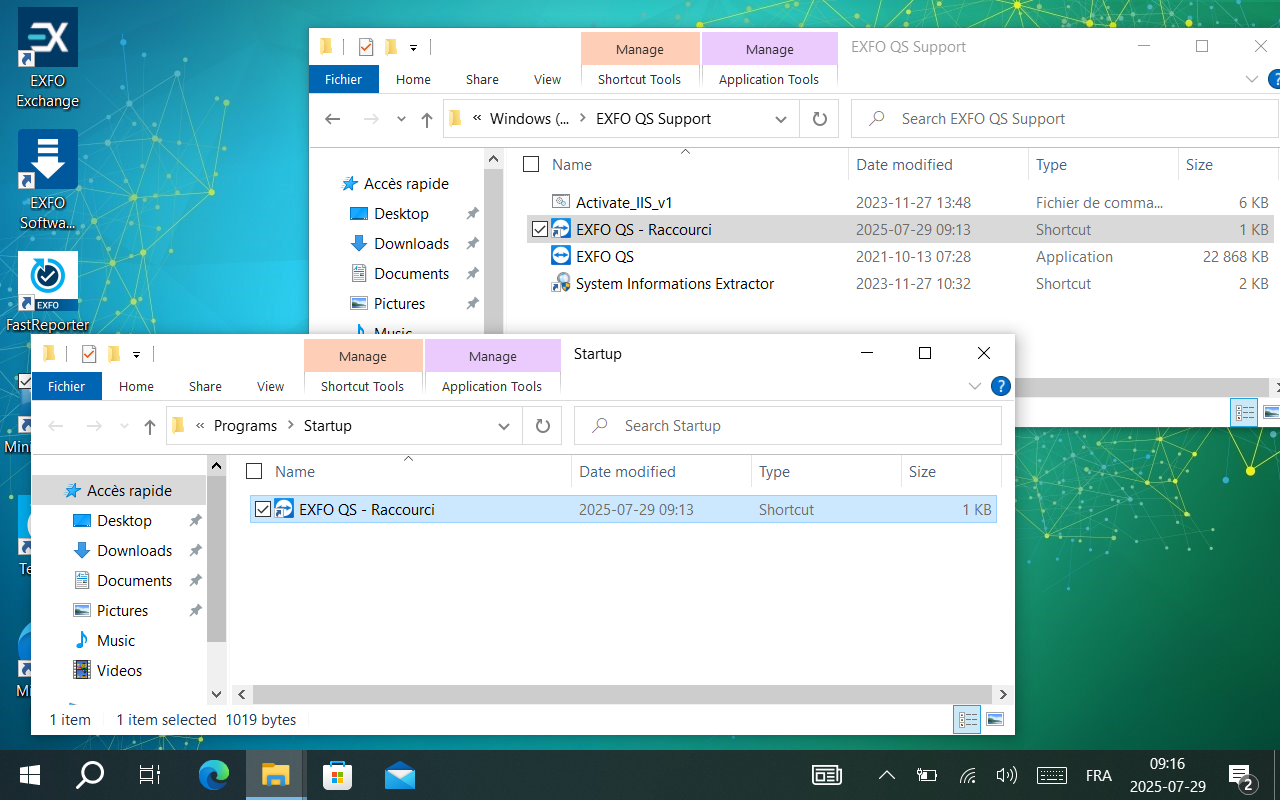The image size is (1280, 800).
Task: Go up one level in EXFO QS Support window
Action: pyautogui.click(x=427, y=119)
